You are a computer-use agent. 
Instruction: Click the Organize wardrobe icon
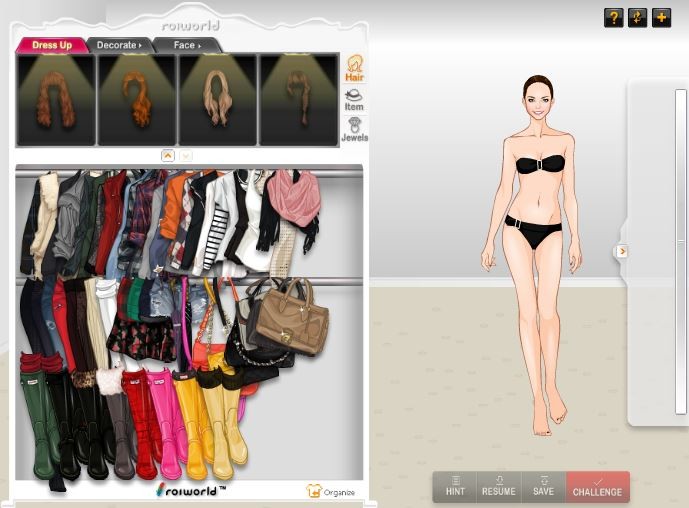(x=330, y=491)
